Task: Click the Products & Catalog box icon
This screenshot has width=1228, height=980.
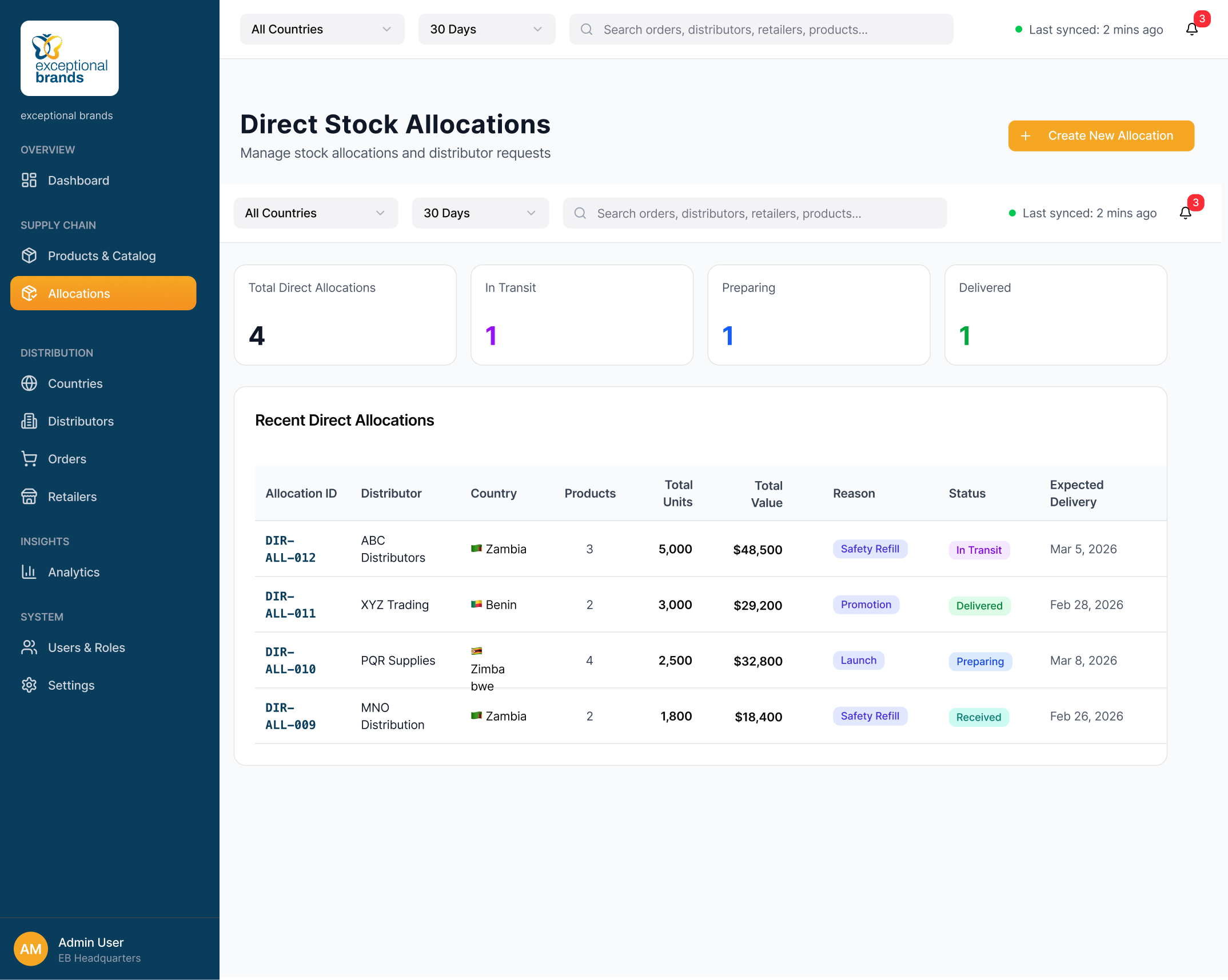Action: coord(29,256)
